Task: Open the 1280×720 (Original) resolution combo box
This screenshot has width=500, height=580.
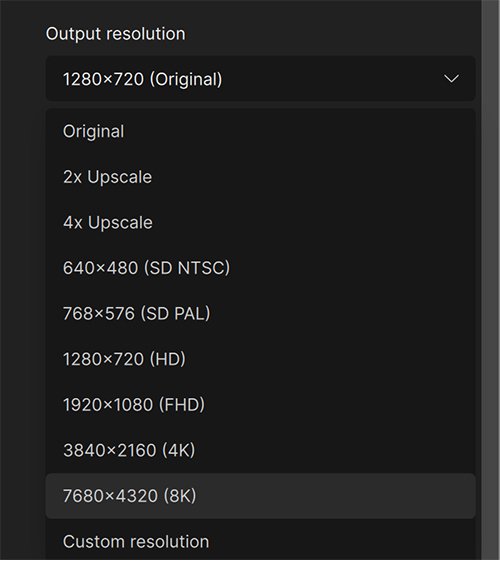Action: [260, 79]
